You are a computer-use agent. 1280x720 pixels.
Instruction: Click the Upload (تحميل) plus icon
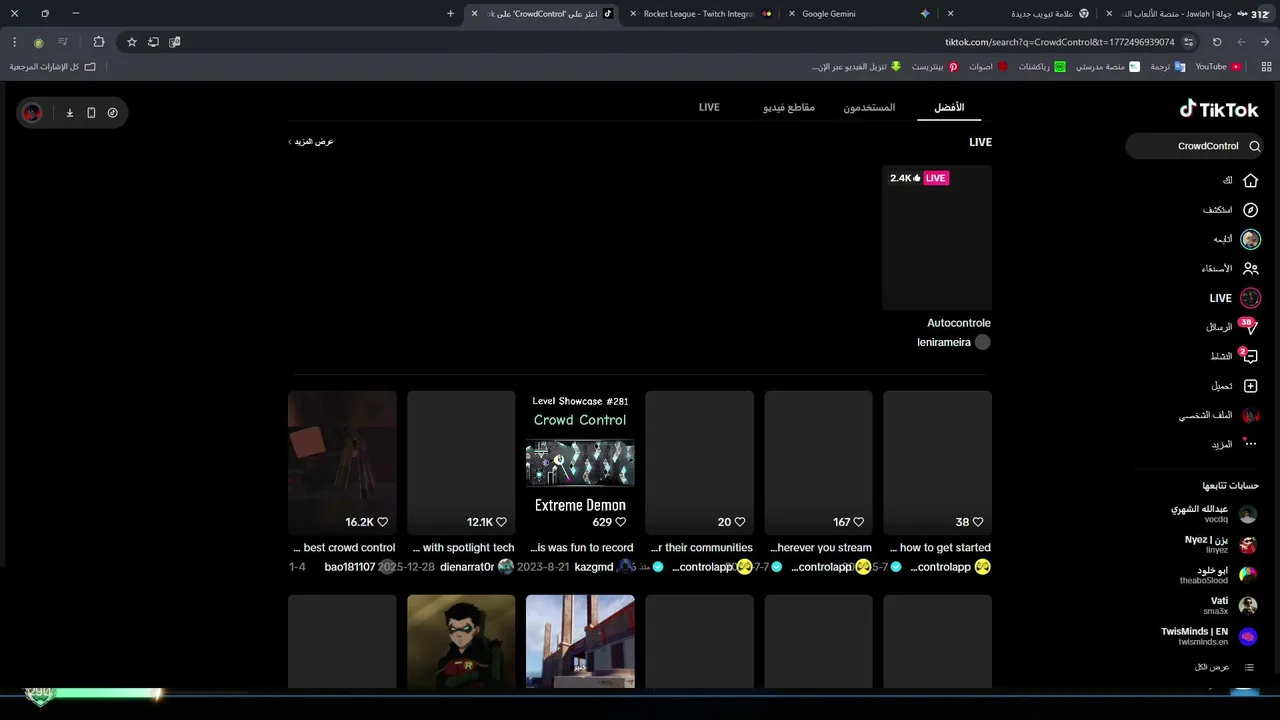pos(1250,386)
